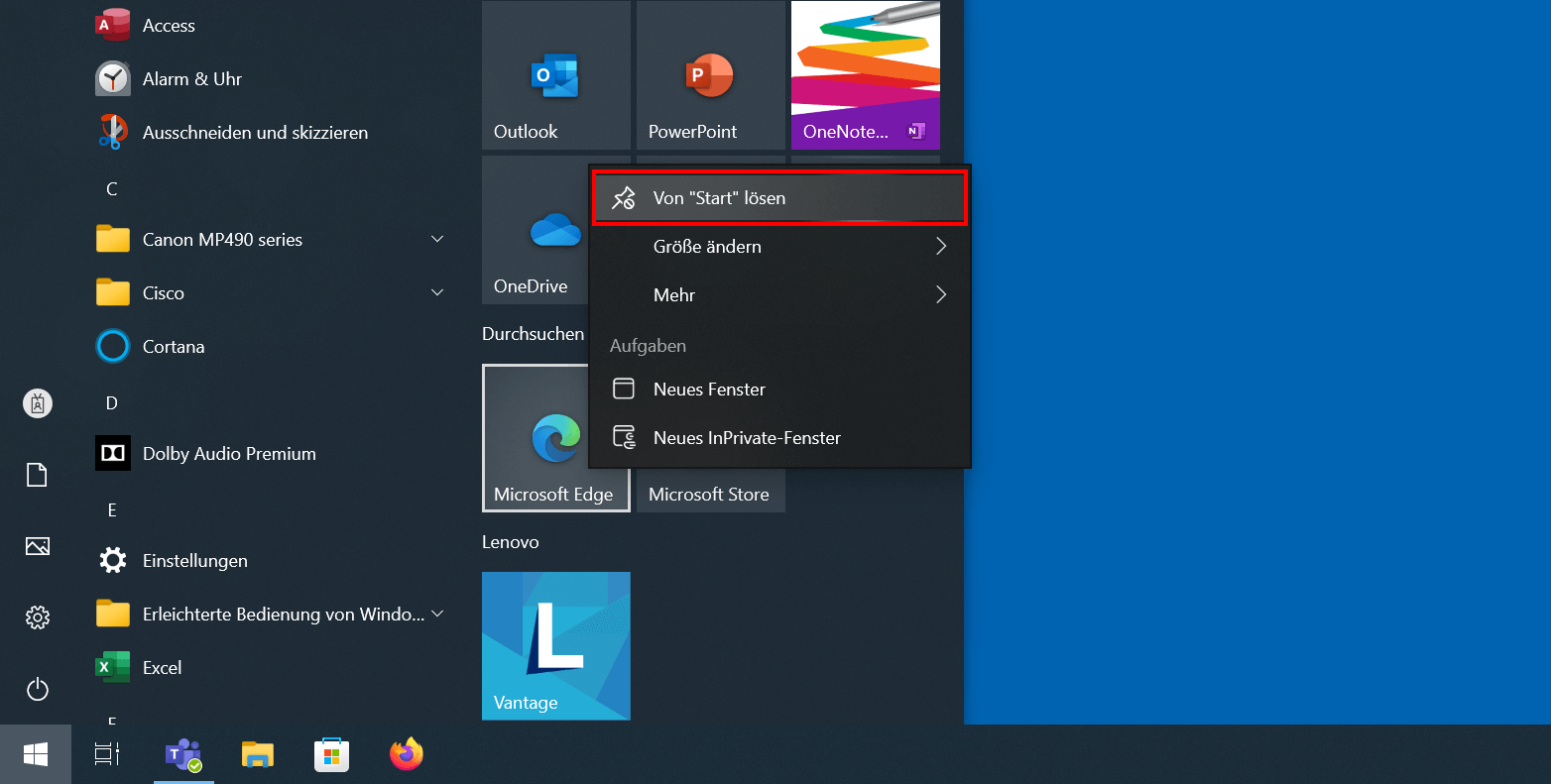Click the Lenovo group title
Screen dimensions: 1551x784
511,542
